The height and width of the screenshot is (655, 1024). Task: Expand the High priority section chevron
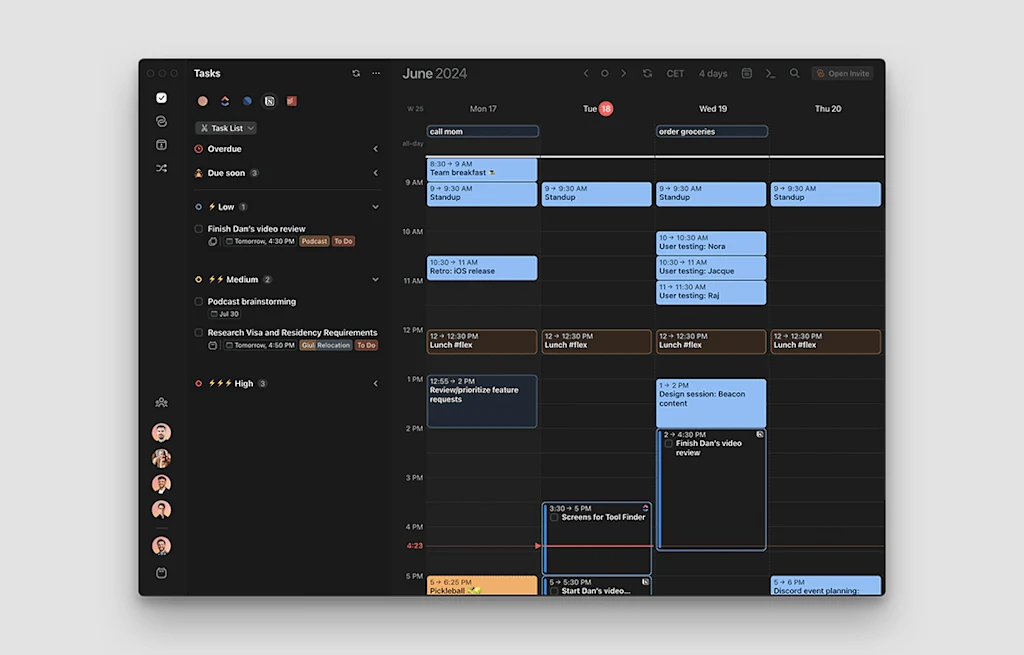tap(376, 384)
